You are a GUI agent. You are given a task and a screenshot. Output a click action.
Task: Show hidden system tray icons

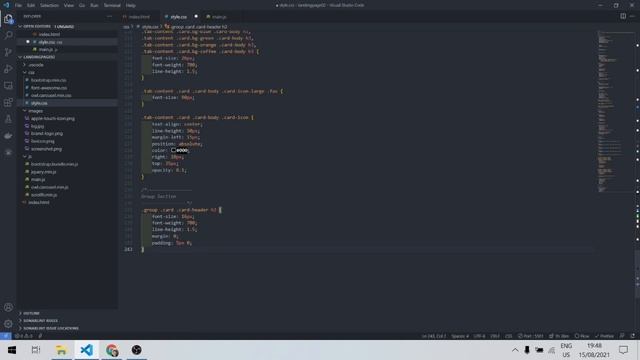coord(515,350)
